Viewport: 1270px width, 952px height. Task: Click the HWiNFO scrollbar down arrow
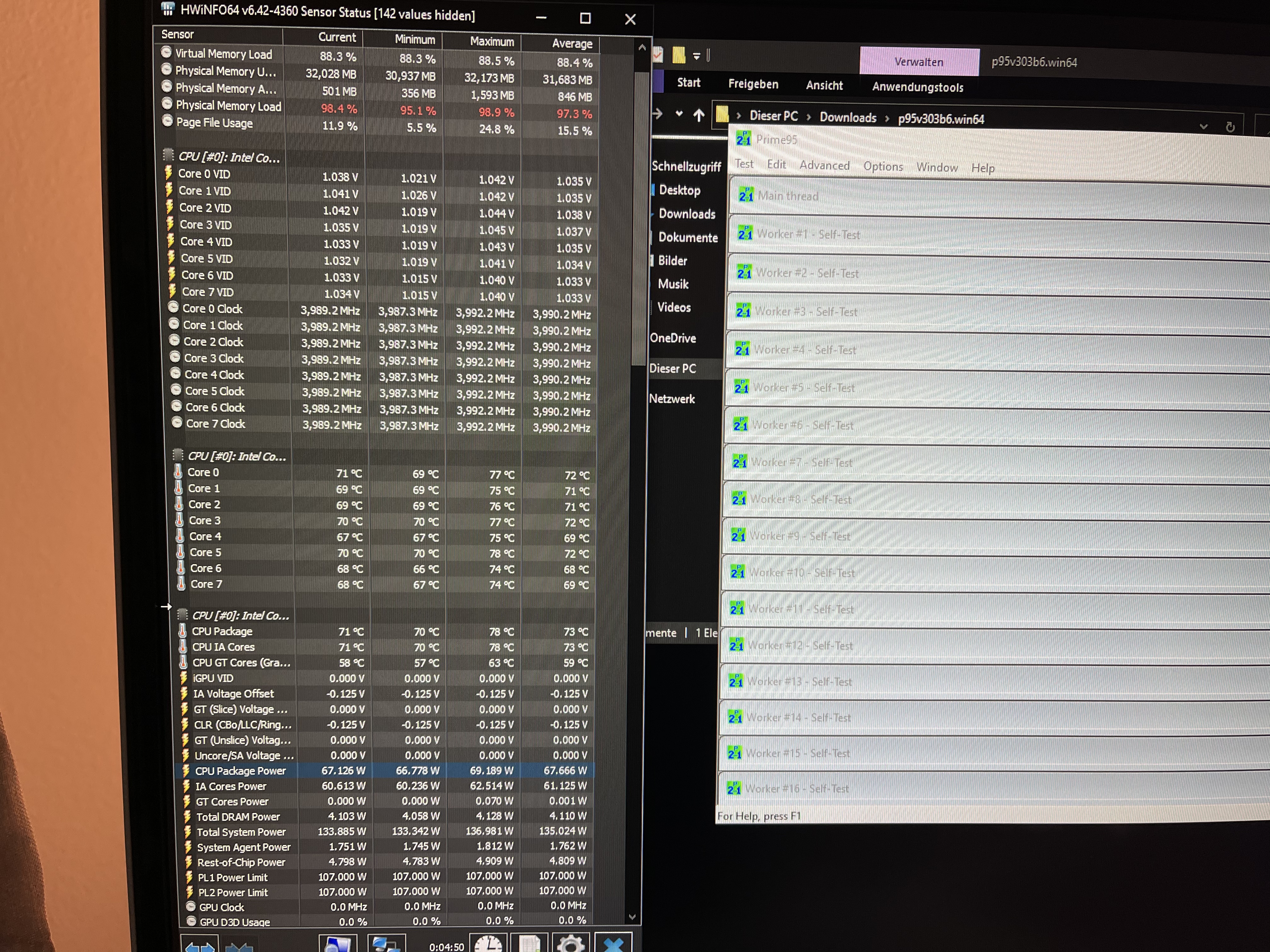[632, 916]
